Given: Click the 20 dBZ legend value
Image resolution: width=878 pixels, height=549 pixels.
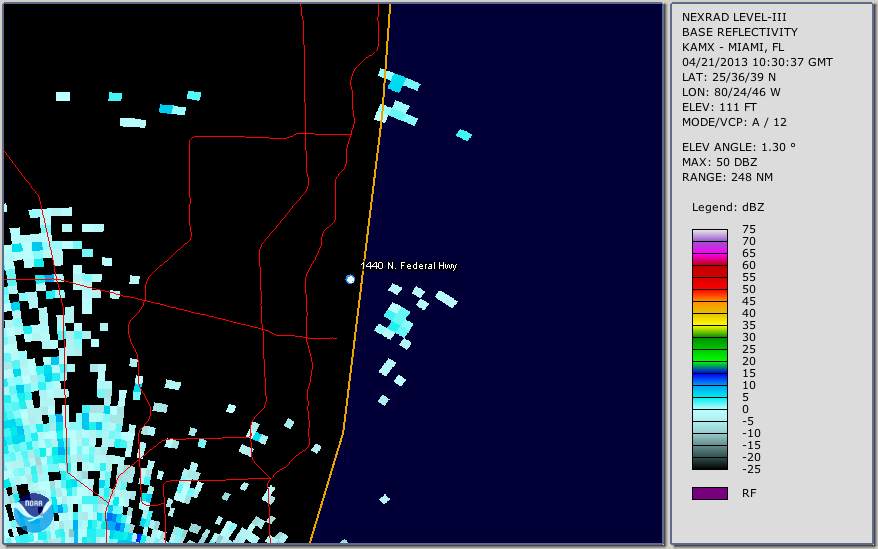Looking at the screenshot, I should (x=749, y=361).
